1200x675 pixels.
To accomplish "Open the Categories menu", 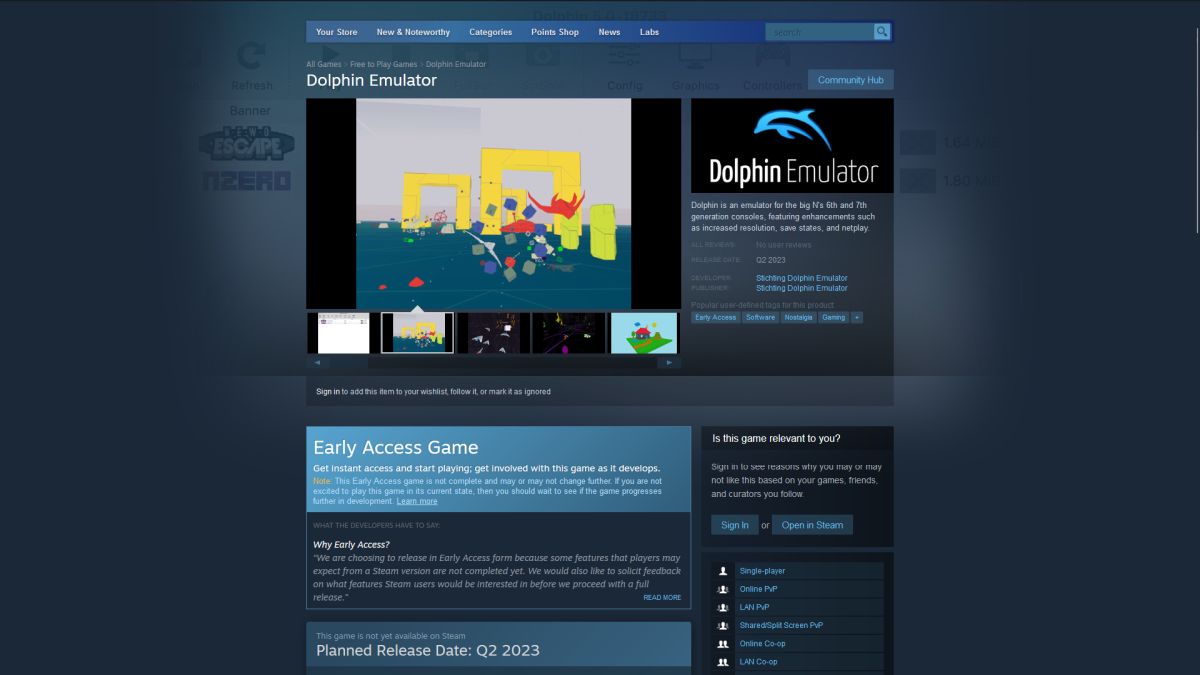I will tap(490, 32).
